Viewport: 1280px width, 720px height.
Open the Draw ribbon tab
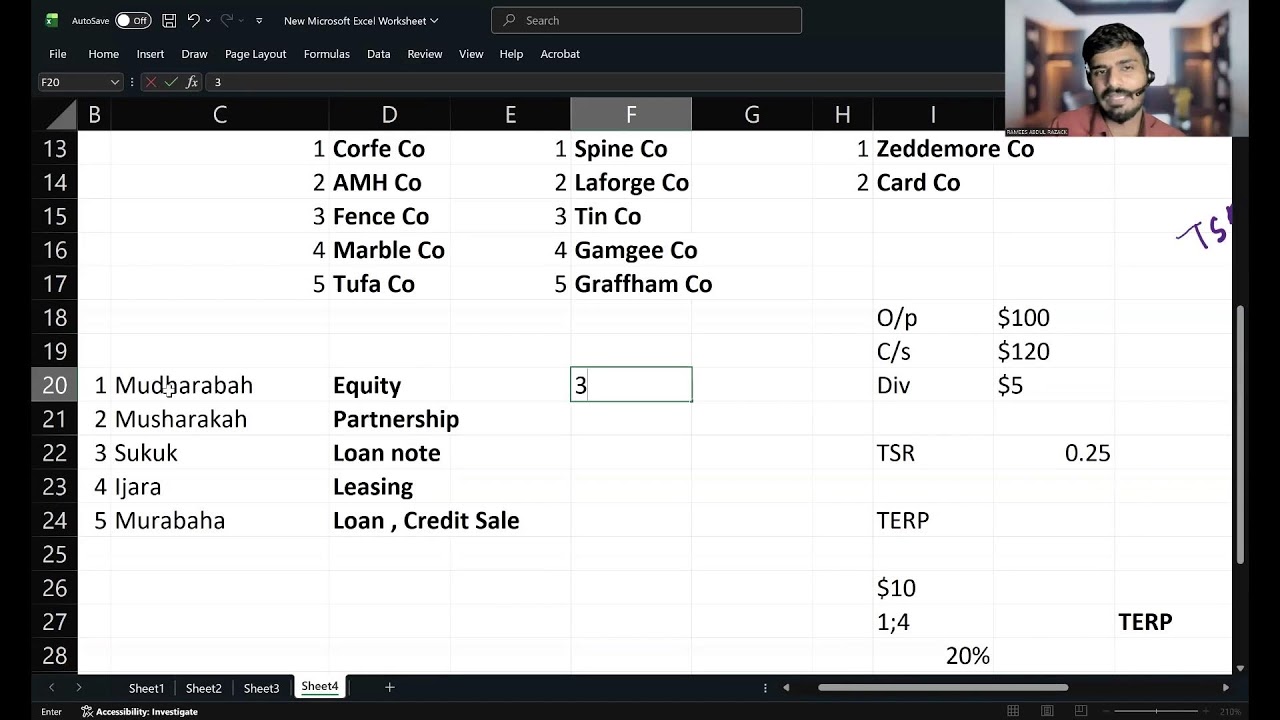(x=194, y=54)
